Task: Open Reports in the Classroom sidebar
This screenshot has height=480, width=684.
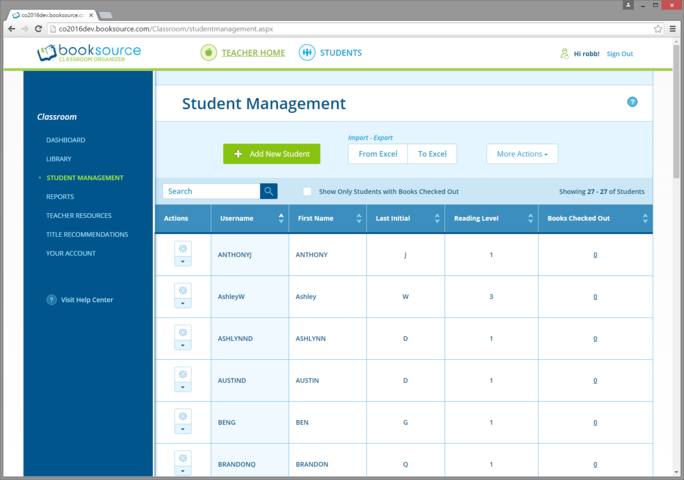Action: pyautogui.click(x=60, y=197)
